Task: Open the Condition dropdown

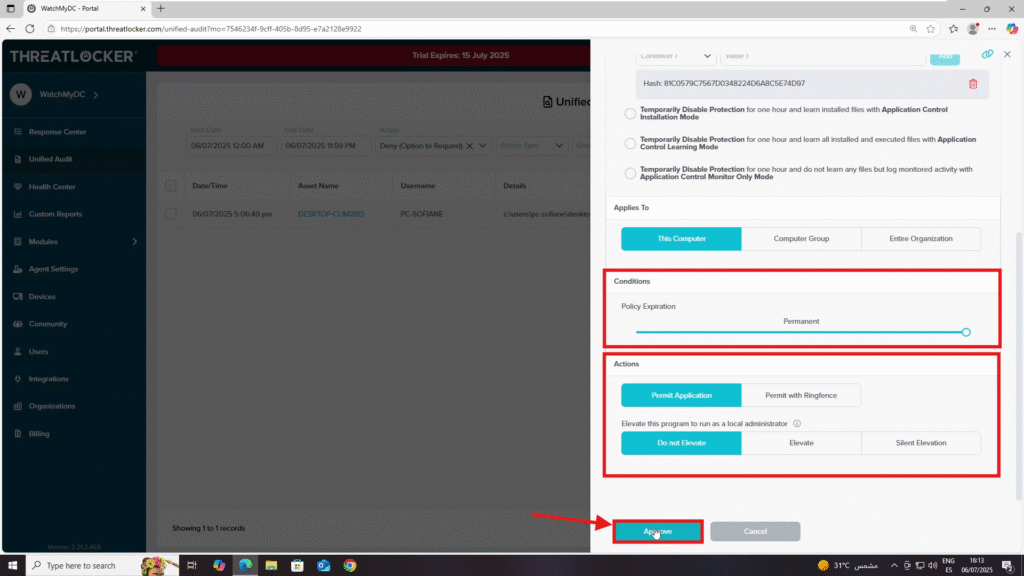Action: (x=675, y=57)
